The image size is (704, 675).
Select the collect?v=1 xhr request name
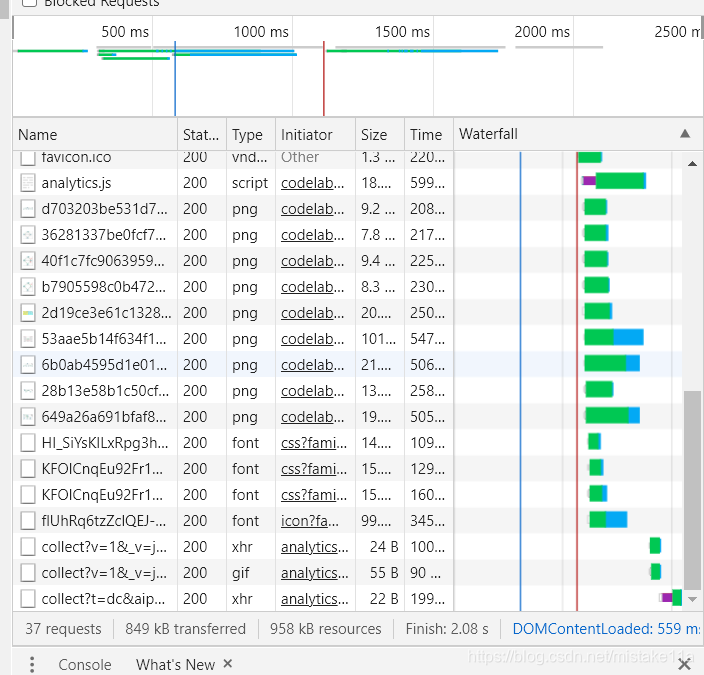coord(104,547)
